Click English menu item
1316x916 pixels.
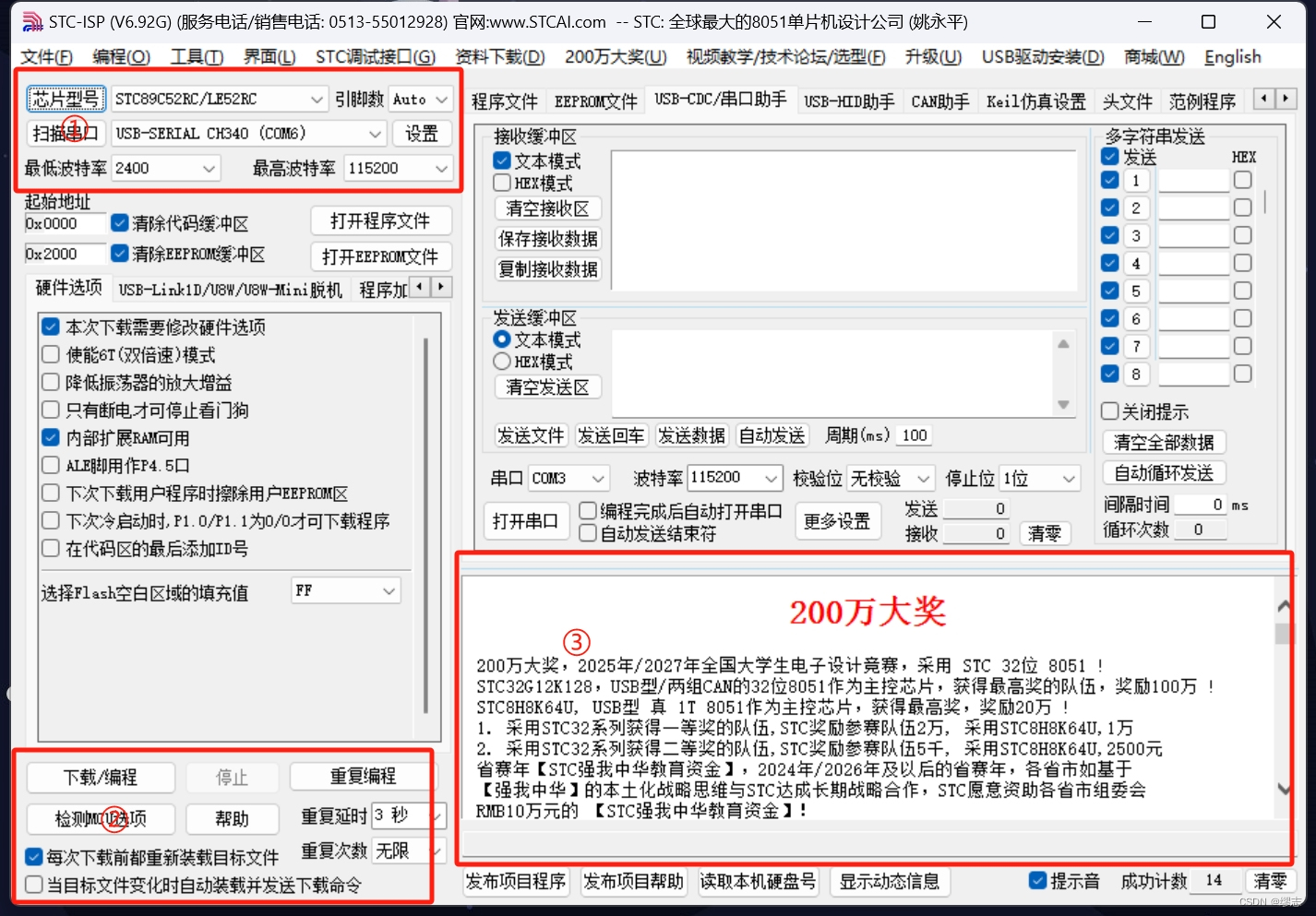pyautogui.click(x=1232, y=57)
